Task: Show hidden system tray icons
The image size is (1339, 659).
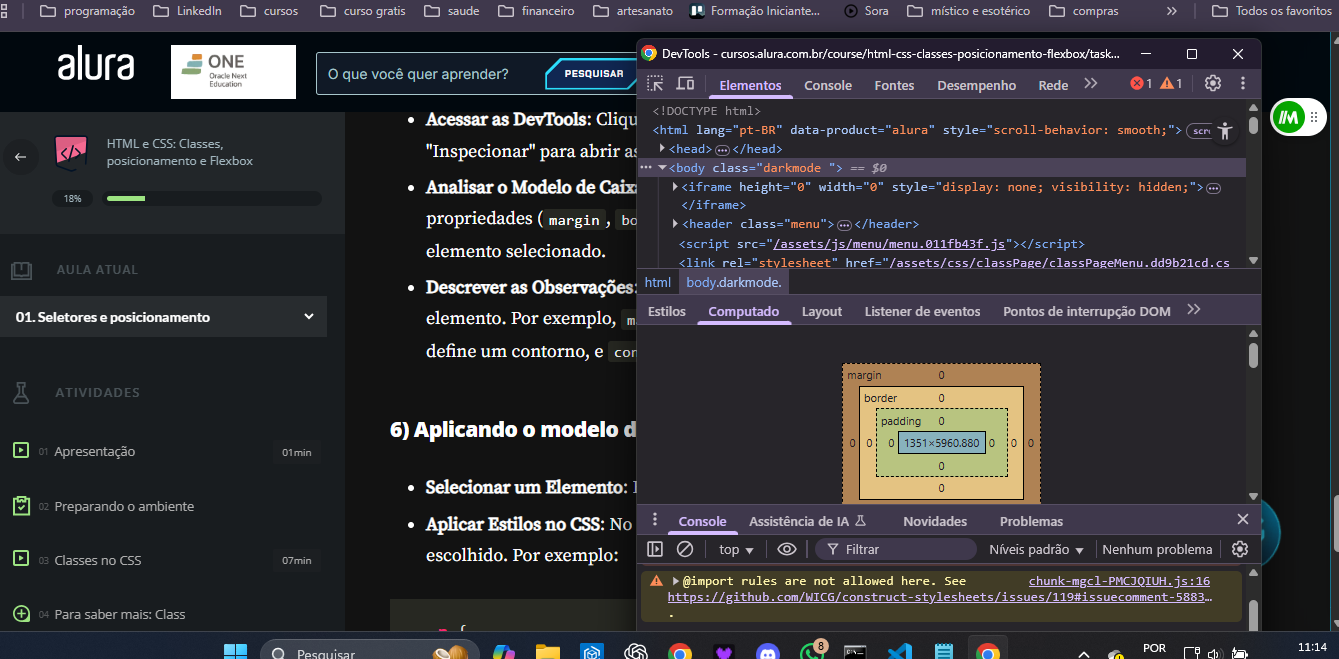Action: coord(1084,654)
